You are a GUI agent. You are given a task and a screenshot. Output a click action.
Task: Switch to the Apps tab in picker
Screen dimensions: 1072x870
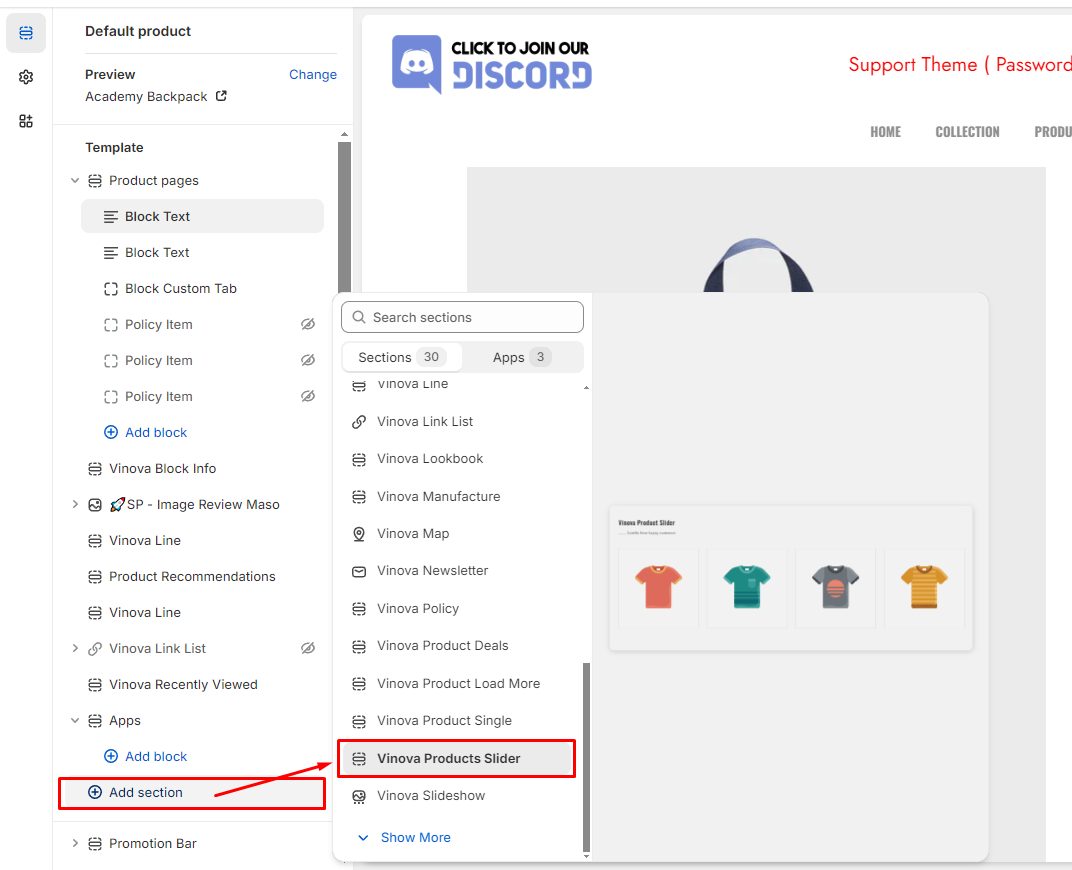(522, 357)
